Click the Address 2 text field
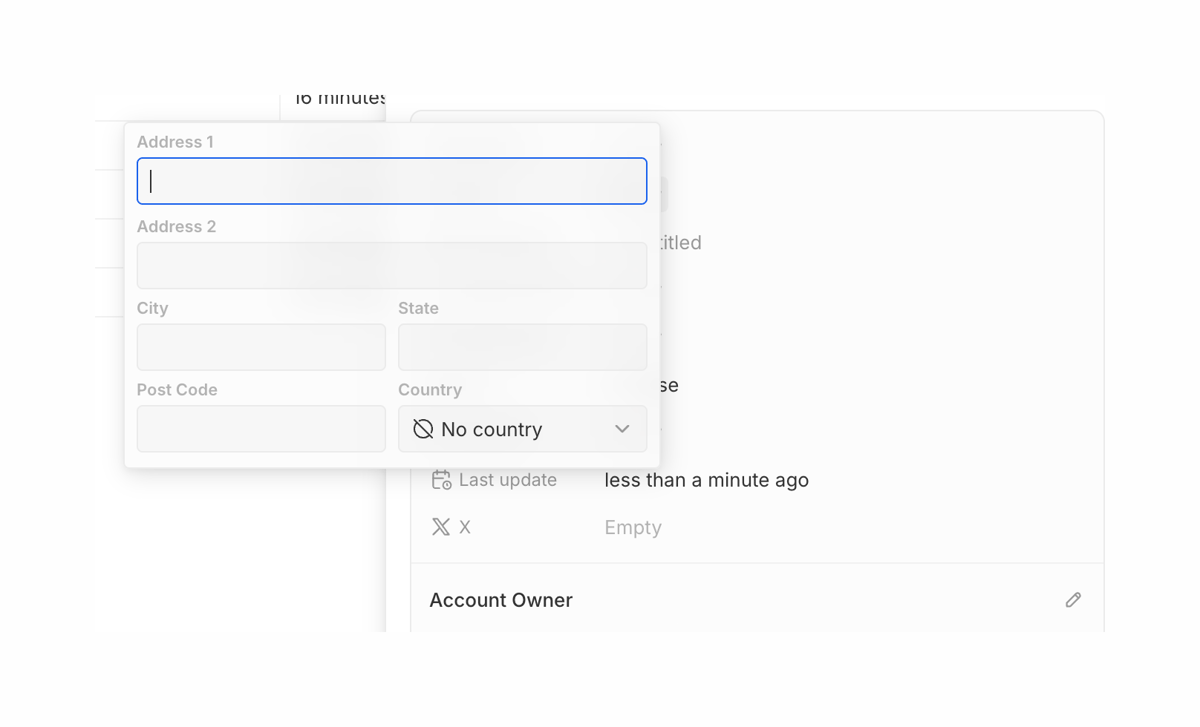The width and height of the screenshot is (1200, 727). (391, 265)
